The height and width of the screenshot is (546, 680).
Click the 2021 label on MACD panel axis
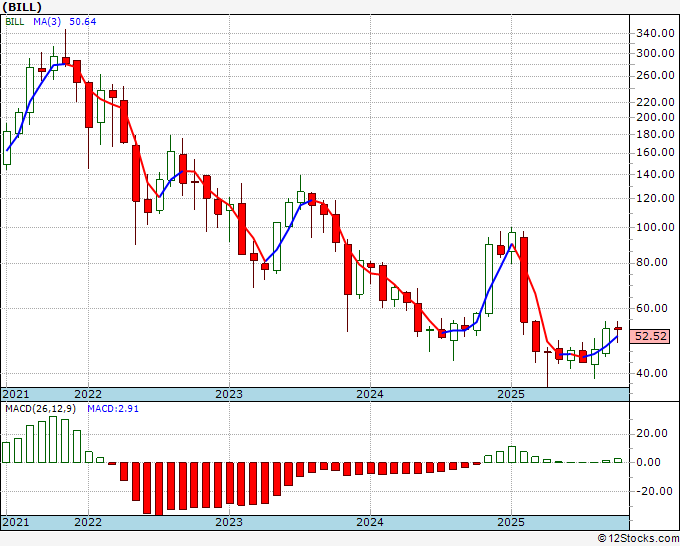click(x=16, y=522)
